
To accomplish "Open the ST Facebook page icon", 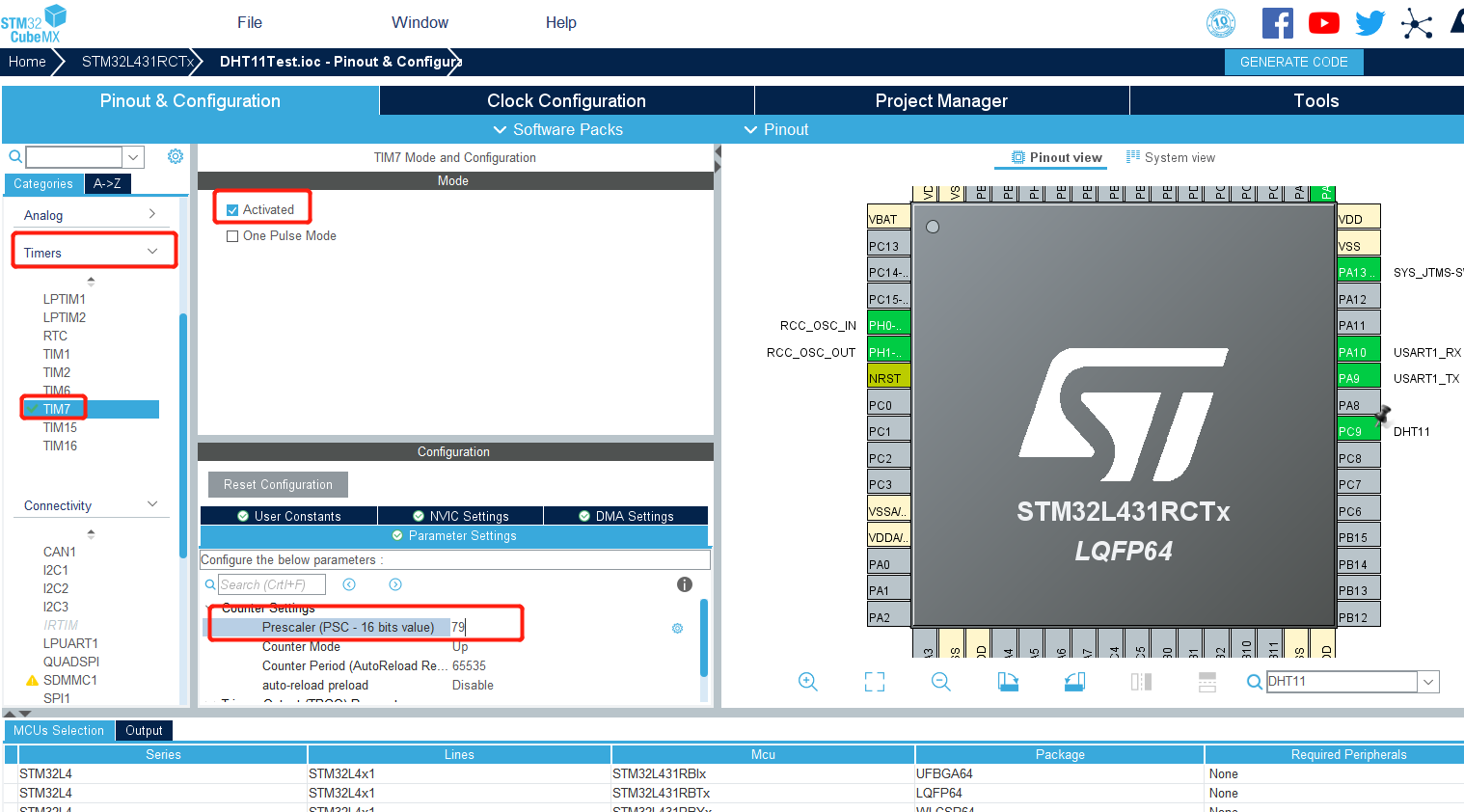I will click(x=1277, y=22).
